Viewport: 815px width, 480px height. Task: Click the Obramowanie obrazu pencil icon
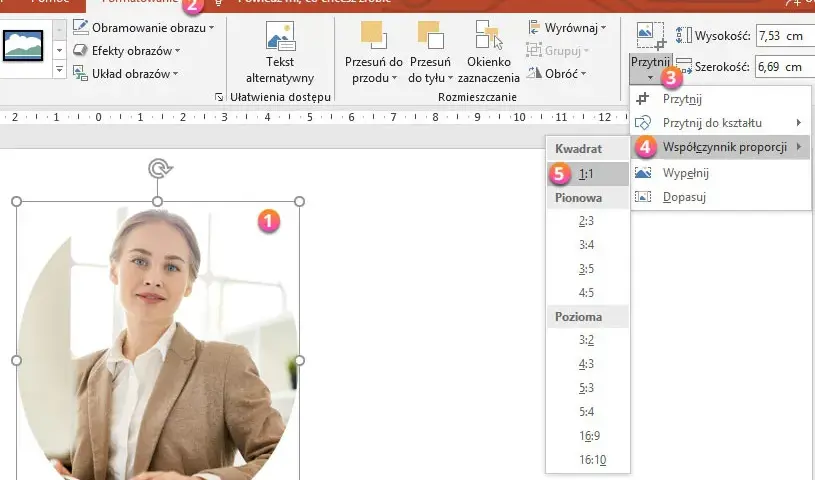tap(81, 27)
